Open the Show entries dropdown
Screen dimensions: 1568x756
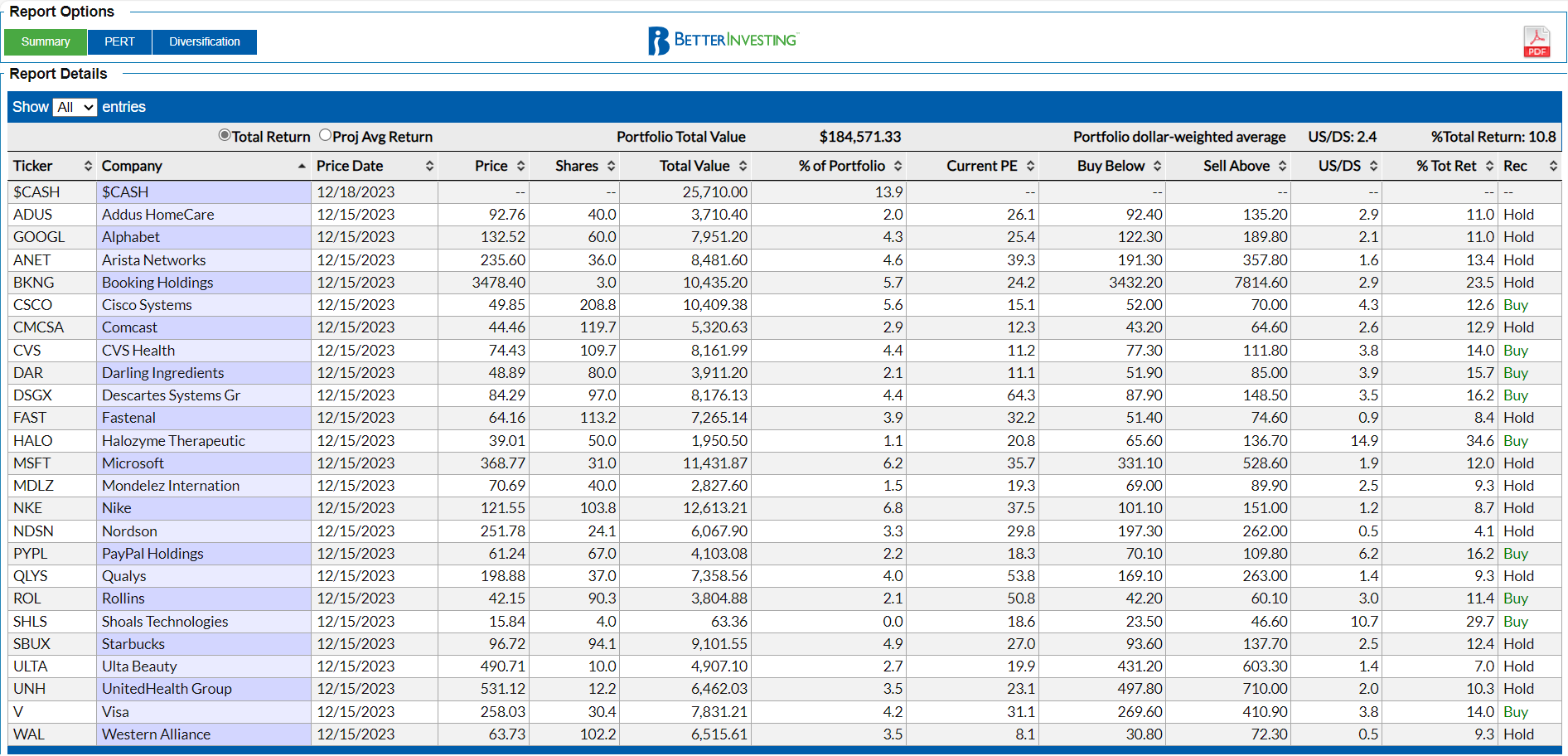75,107
